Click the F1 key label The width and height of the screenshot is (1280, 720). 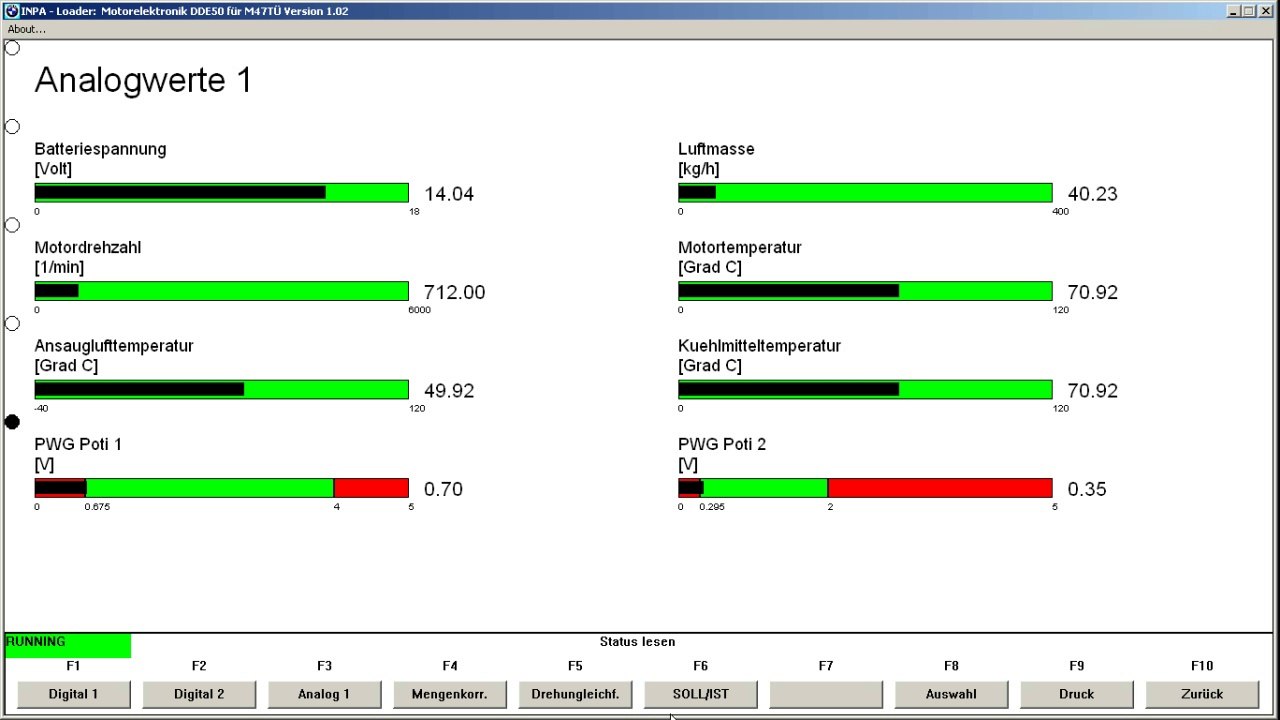point(73,666)
